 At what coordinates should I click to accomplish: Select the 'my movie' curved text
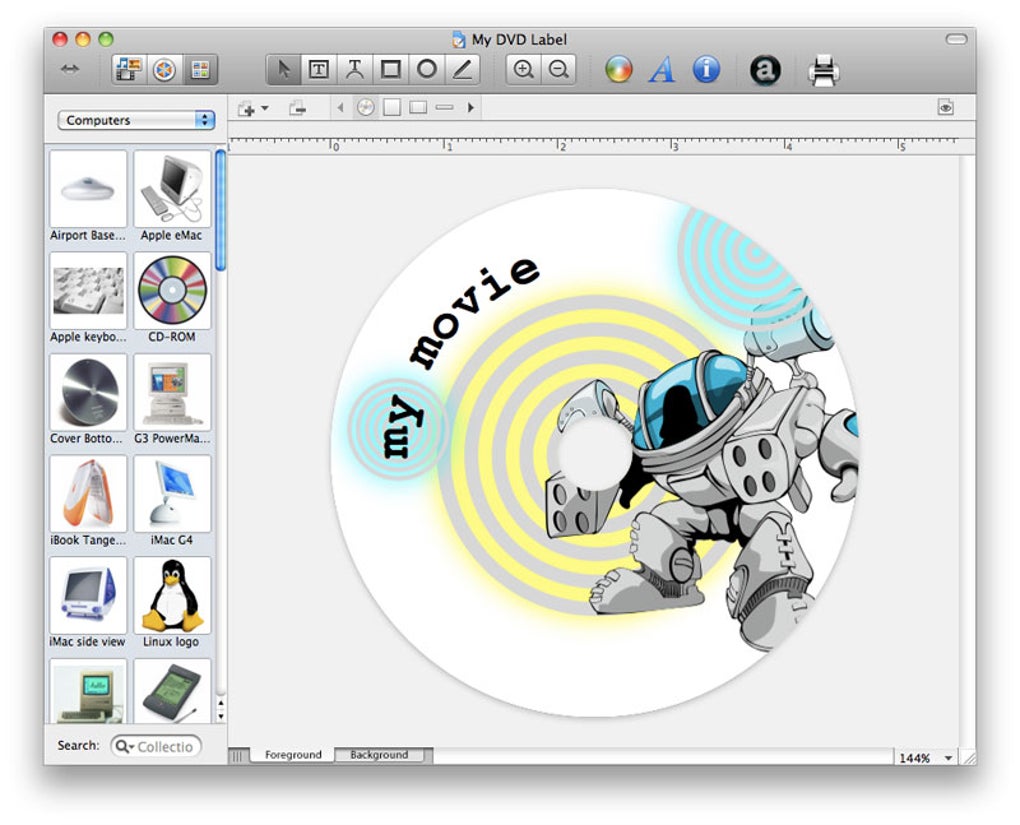(x=459, y=357)
